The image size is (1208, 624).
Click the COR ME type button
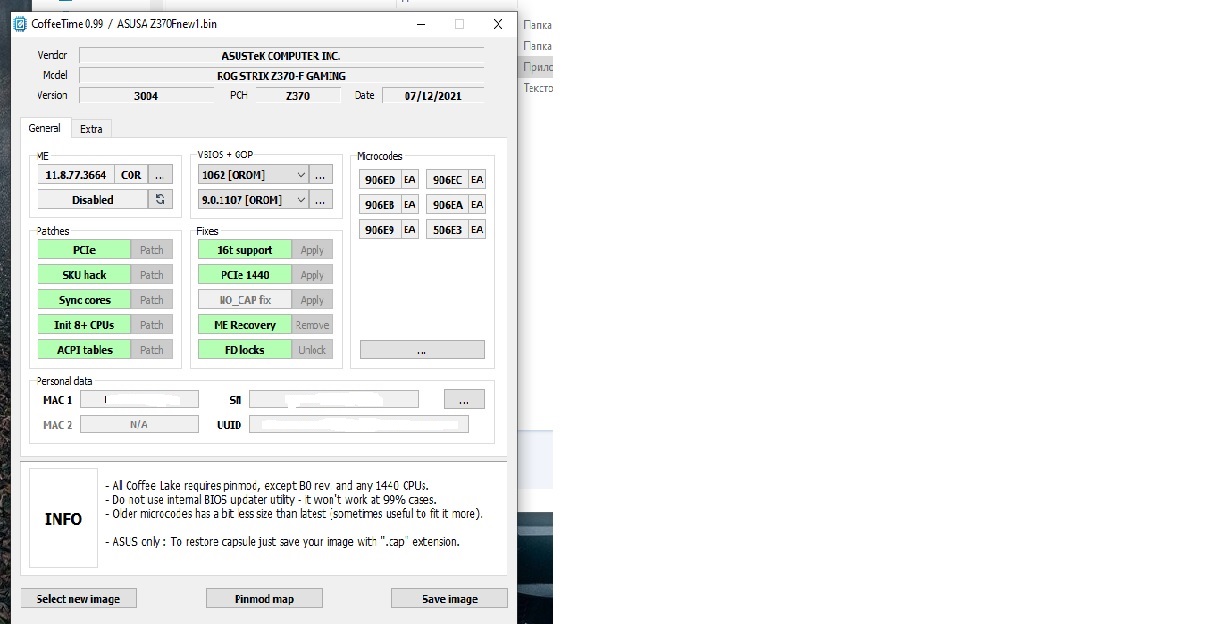[131, 174]
